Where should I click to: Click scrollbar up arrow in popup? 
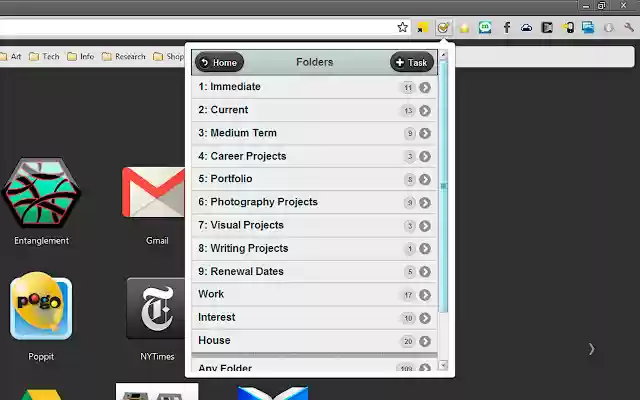(443, 55)
